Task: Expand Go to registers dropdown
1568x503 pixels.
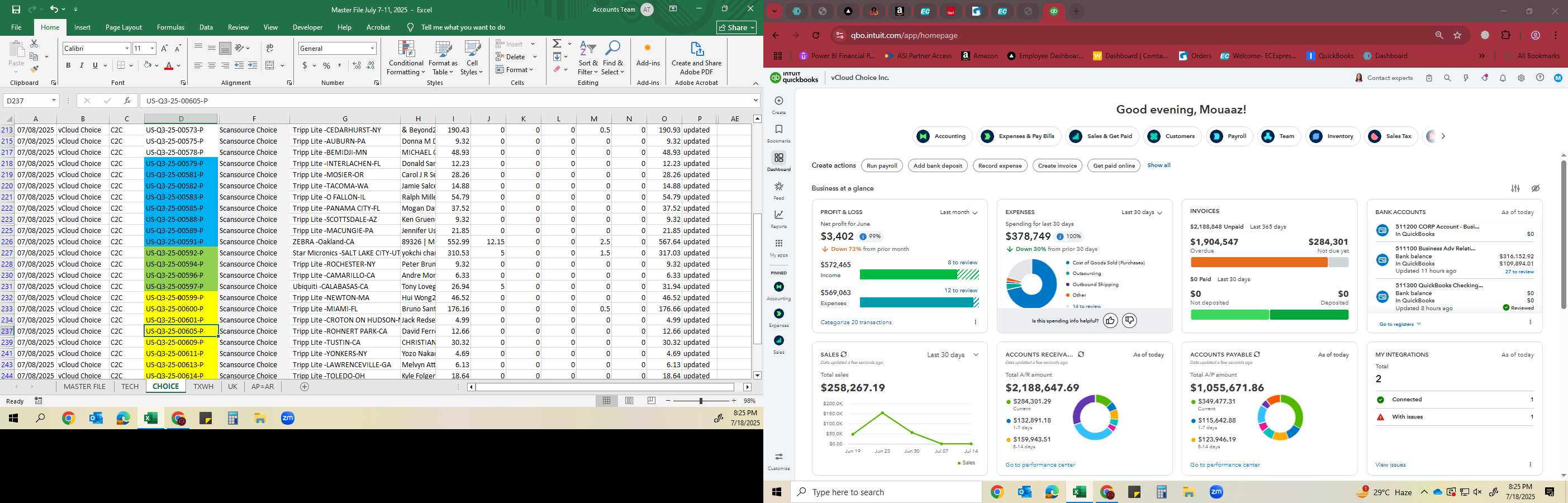Action: [x=1399, y=324]
